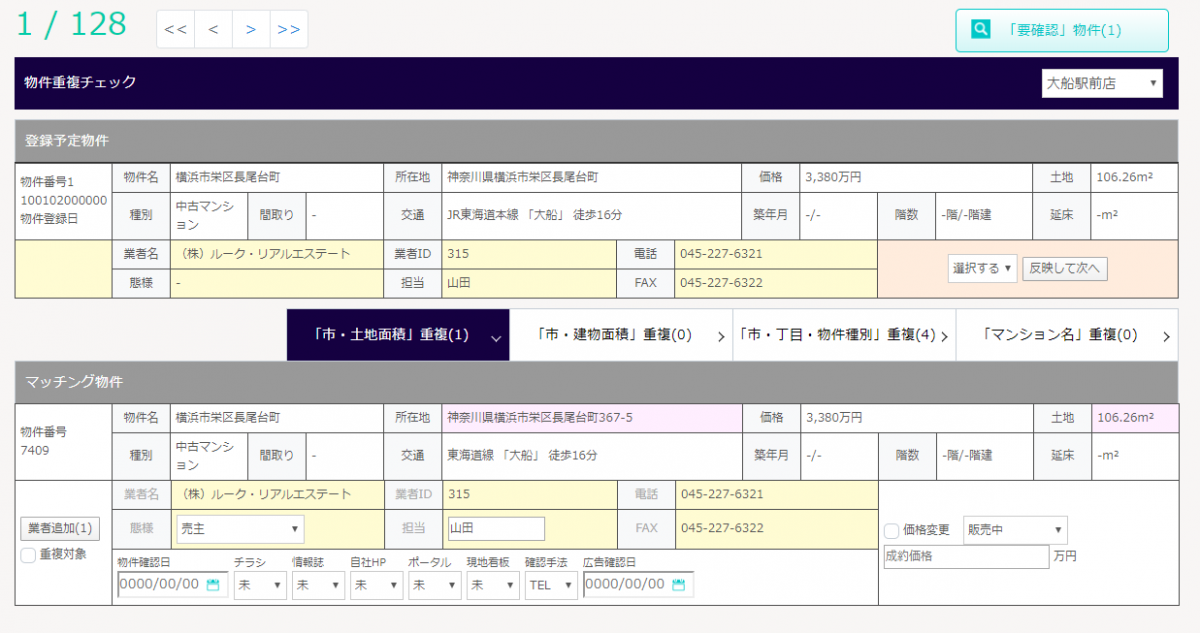Viewport: 1200px width, 633px height.
Task: Go to first record with << button
Action: click(175, 29)
